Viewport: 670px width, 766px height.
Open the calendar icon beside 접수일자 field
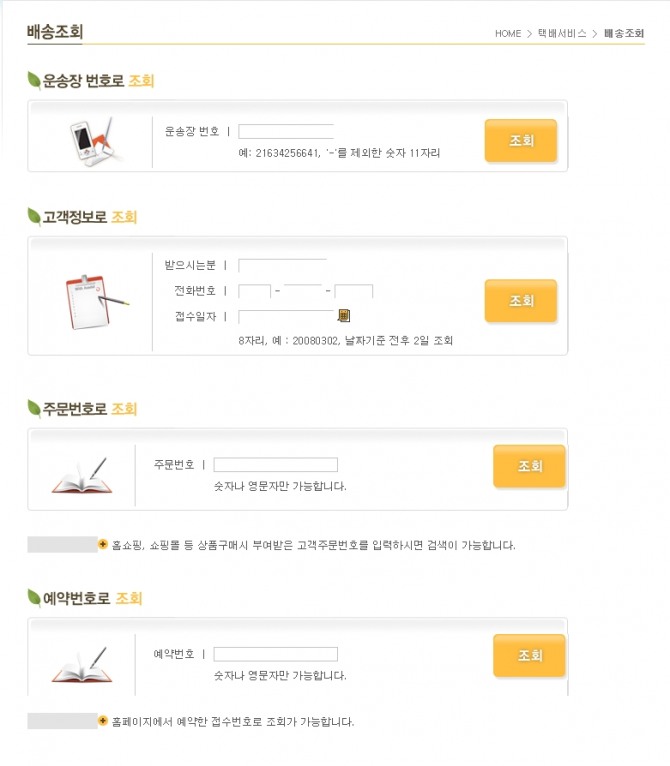point(344,316)
